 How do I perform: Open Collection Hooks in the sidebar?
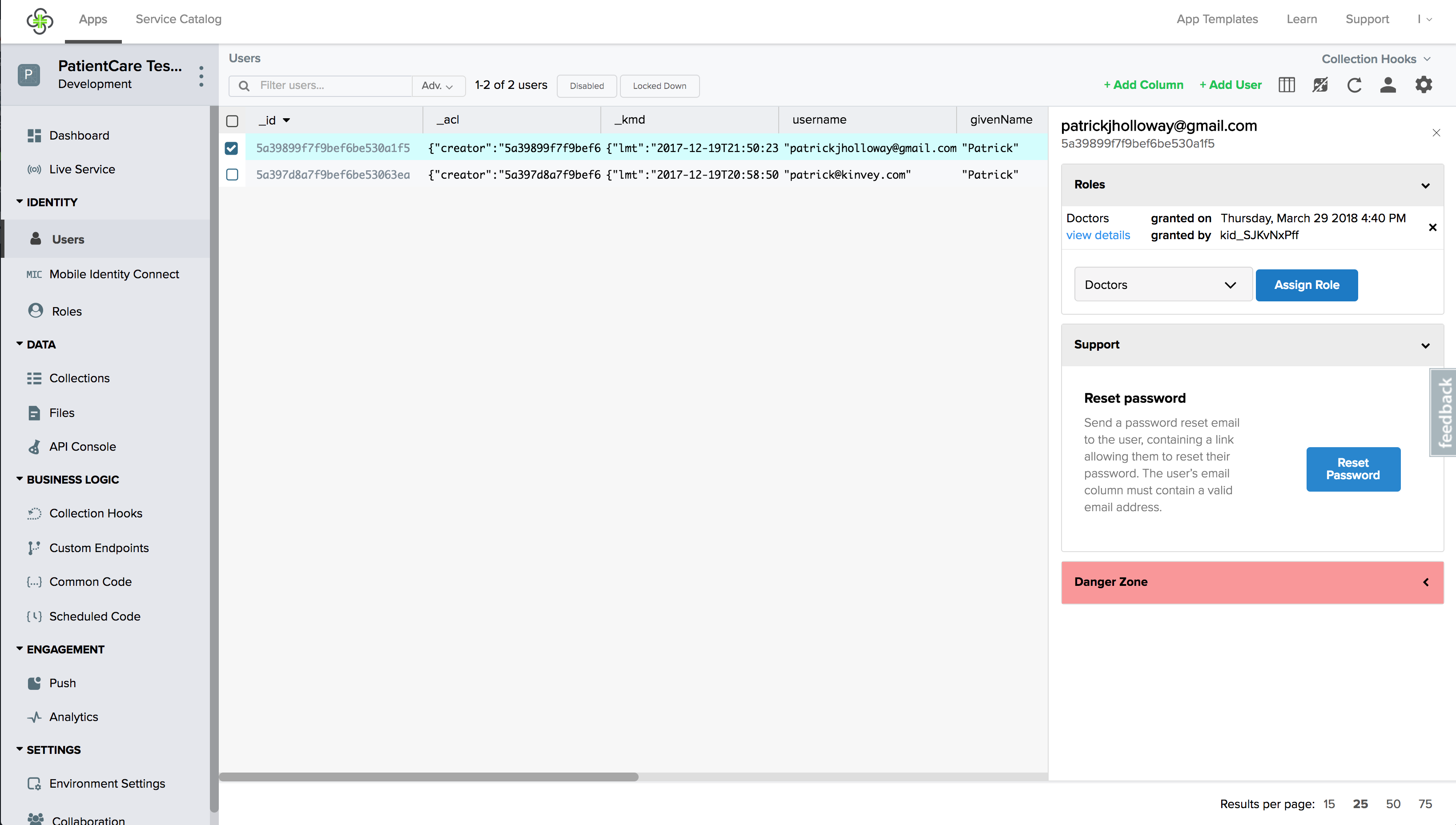[x=95, y=513]
